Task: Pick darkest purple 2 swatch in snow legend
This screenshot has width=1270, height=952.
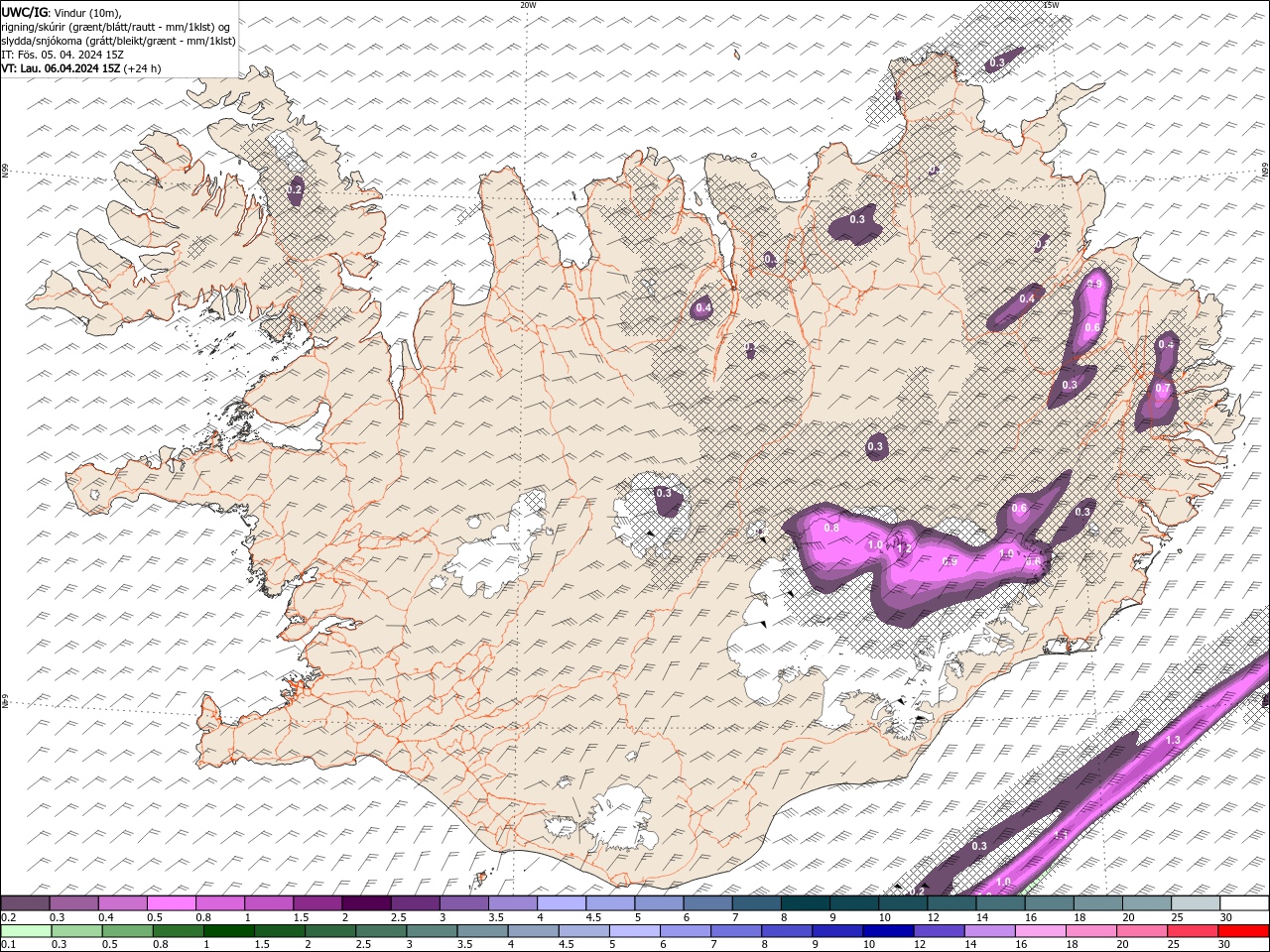Action: click(366, 903)
